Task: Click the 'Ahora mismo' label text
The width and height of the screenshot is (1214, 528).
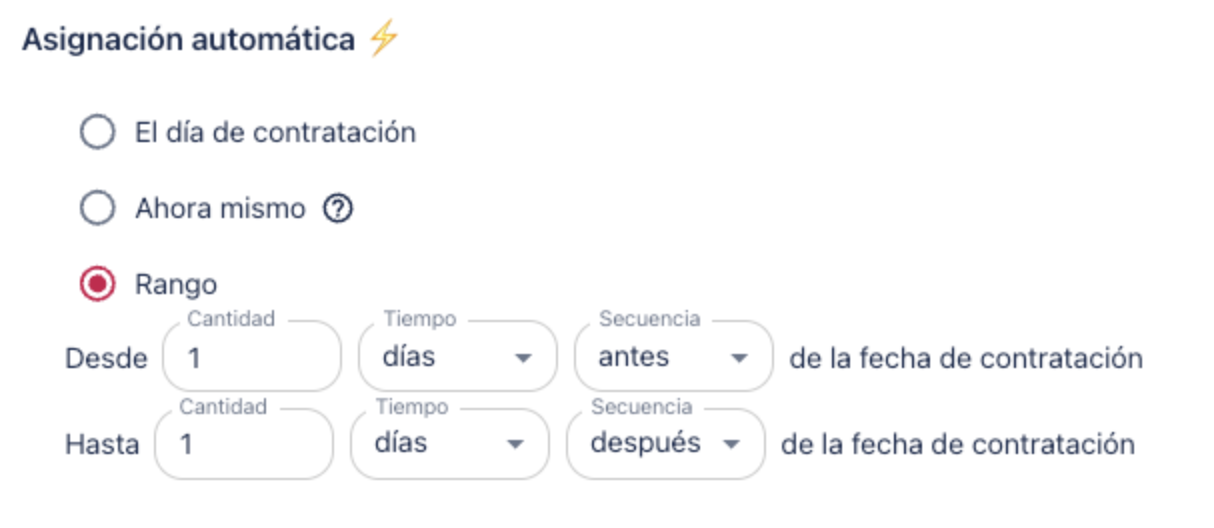Action: (x=220, y=209)
